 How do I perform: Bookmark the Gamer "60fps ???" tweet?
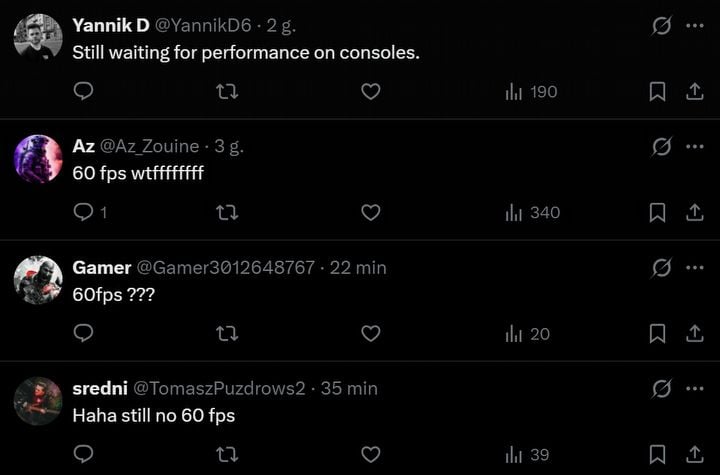point(657,333)
